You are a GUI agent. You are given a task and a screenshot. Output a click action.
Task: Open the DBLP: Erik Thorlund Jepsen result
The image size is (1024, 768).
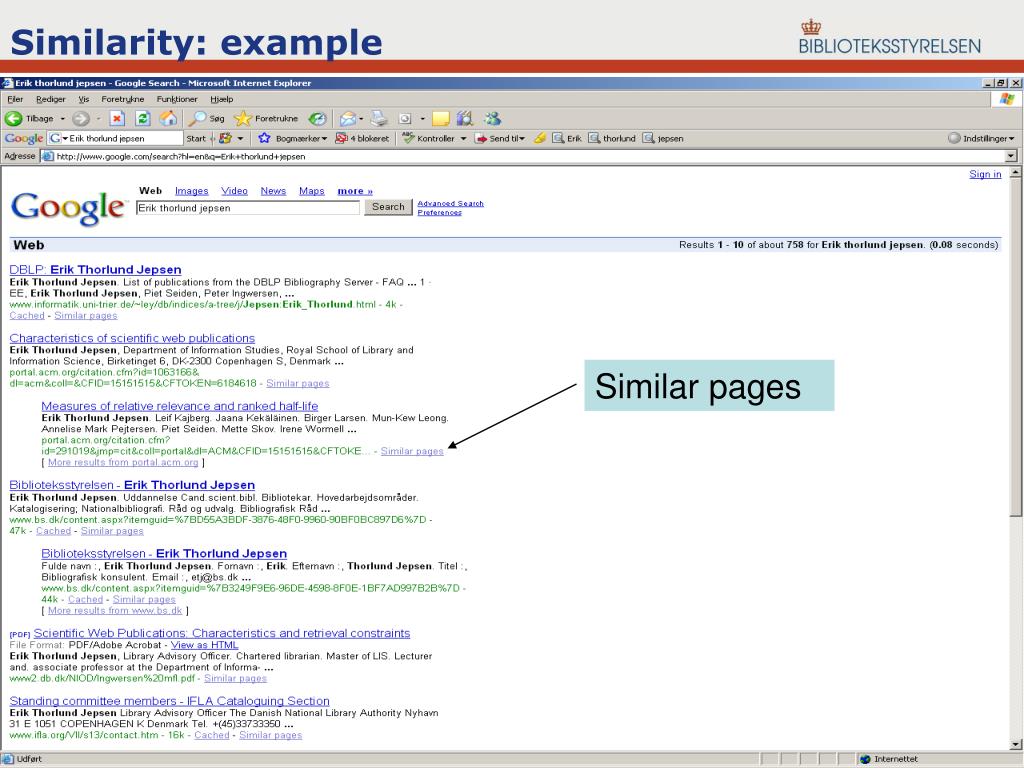[95, 270]
